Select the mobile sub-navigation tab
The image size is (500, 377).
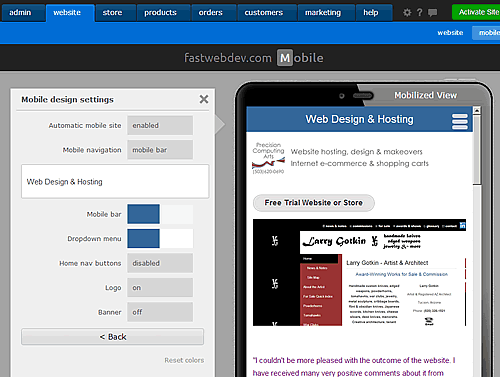click(486, 33)
